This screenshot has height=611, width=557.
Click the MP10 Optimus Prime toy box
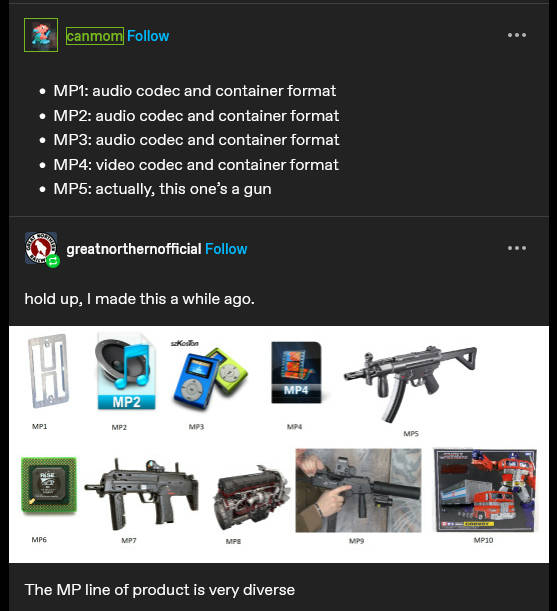click(x=485, y=490)
